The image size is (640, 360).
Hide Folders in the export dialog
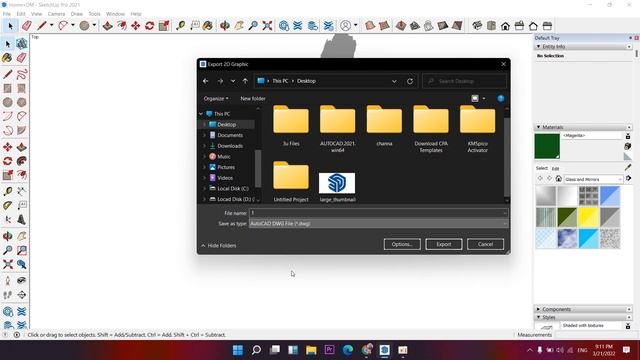pyautogui.click(x=219, y=246)
